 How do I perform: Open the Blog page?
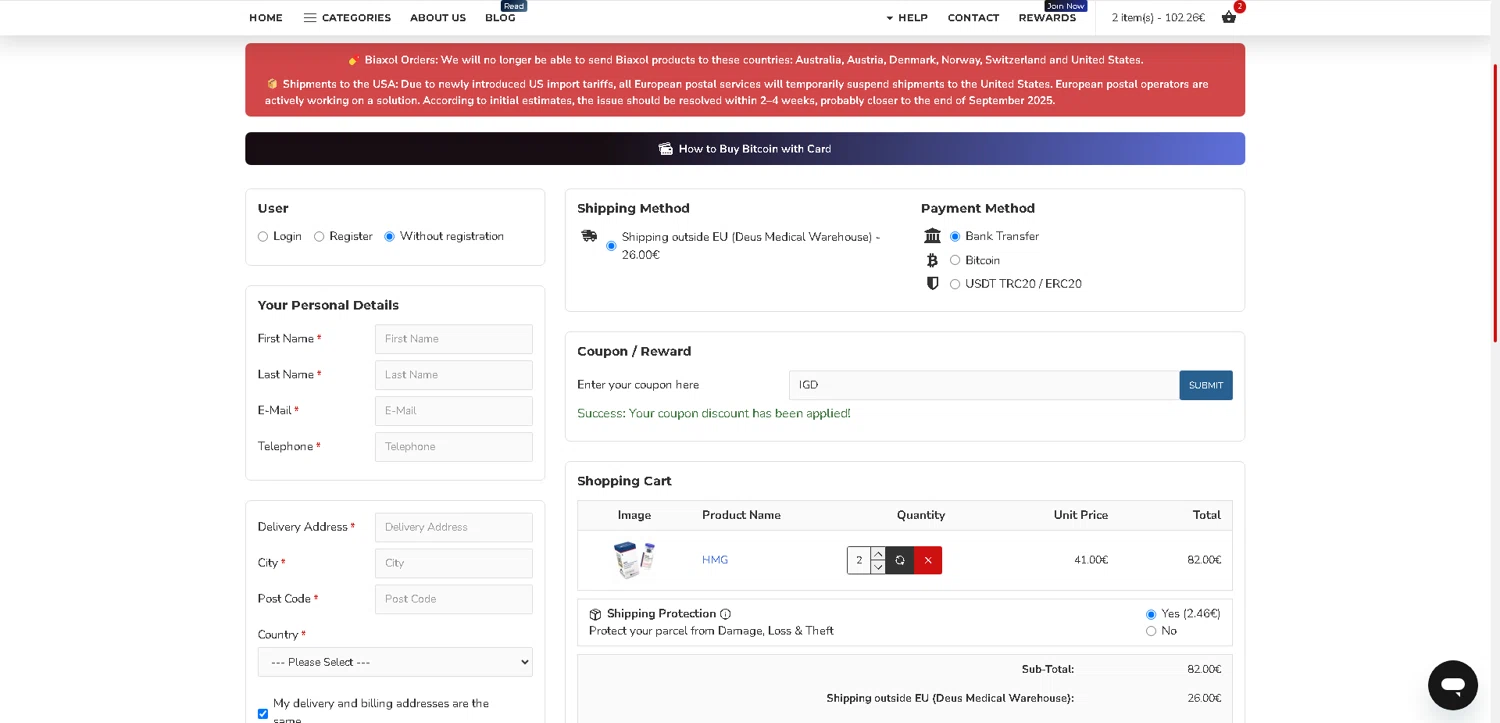[x=500, y=18]
